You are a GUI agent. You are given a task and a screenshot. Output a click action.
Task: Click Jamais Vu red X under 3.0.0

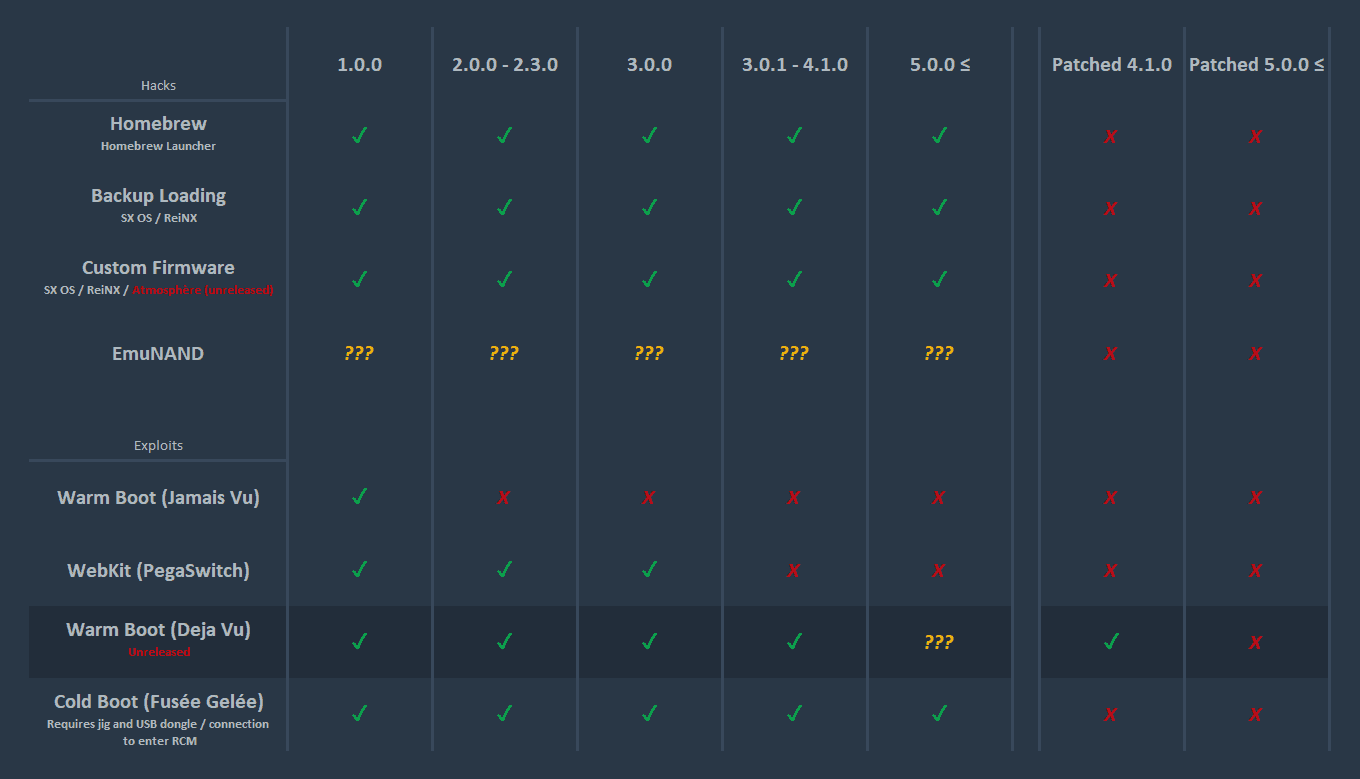[649, 498]
